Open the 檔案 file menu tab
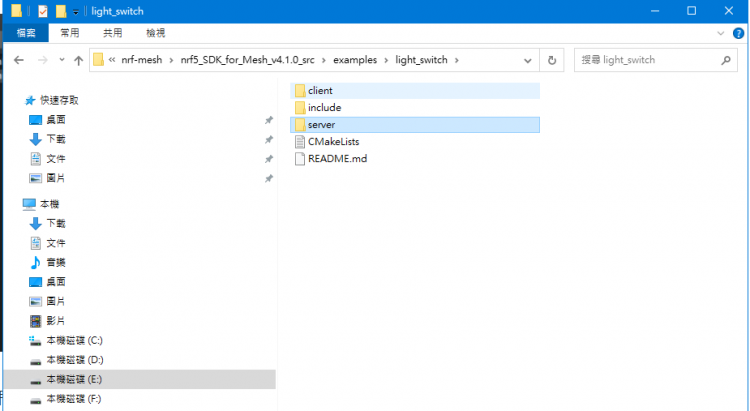The height and width of the screenshot is (411, 750). [25, 33]
